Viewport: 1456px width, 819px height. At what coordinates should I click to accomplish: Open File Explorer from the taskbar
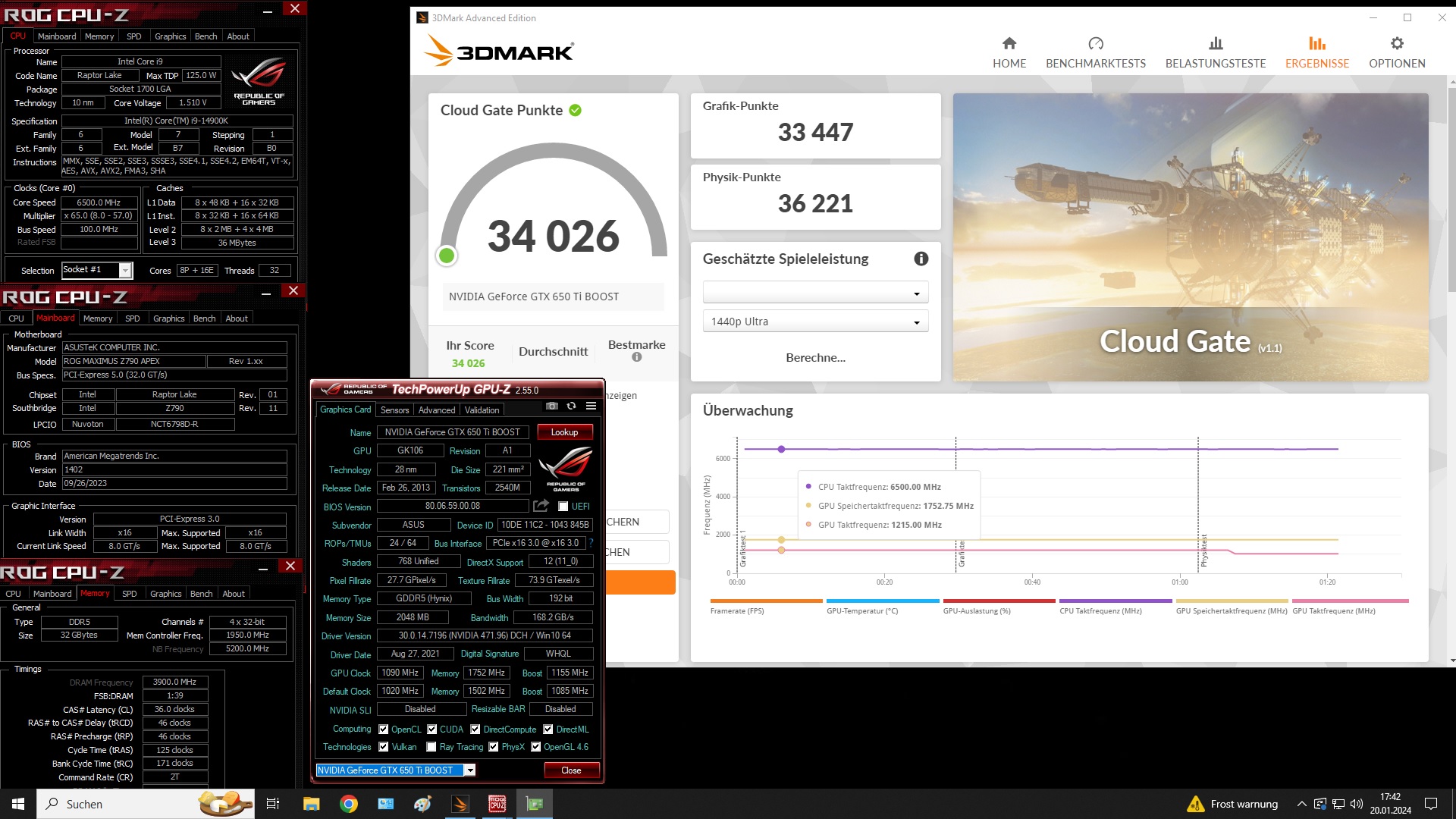(x=312, y=804)
